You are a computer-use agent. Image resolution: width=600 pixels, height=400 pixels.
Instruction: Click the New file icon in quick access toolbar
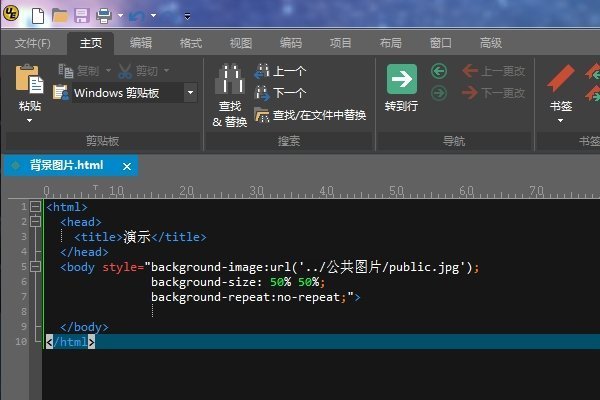point(38,16)
